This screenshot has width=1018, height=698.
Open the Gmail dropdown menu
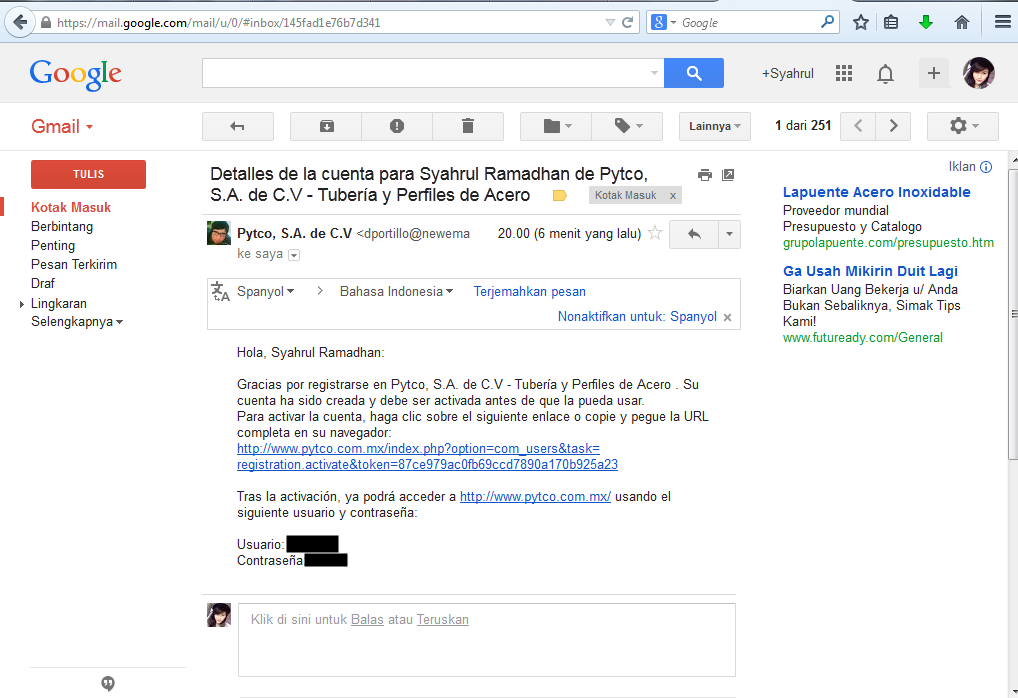tap(62, 126)
